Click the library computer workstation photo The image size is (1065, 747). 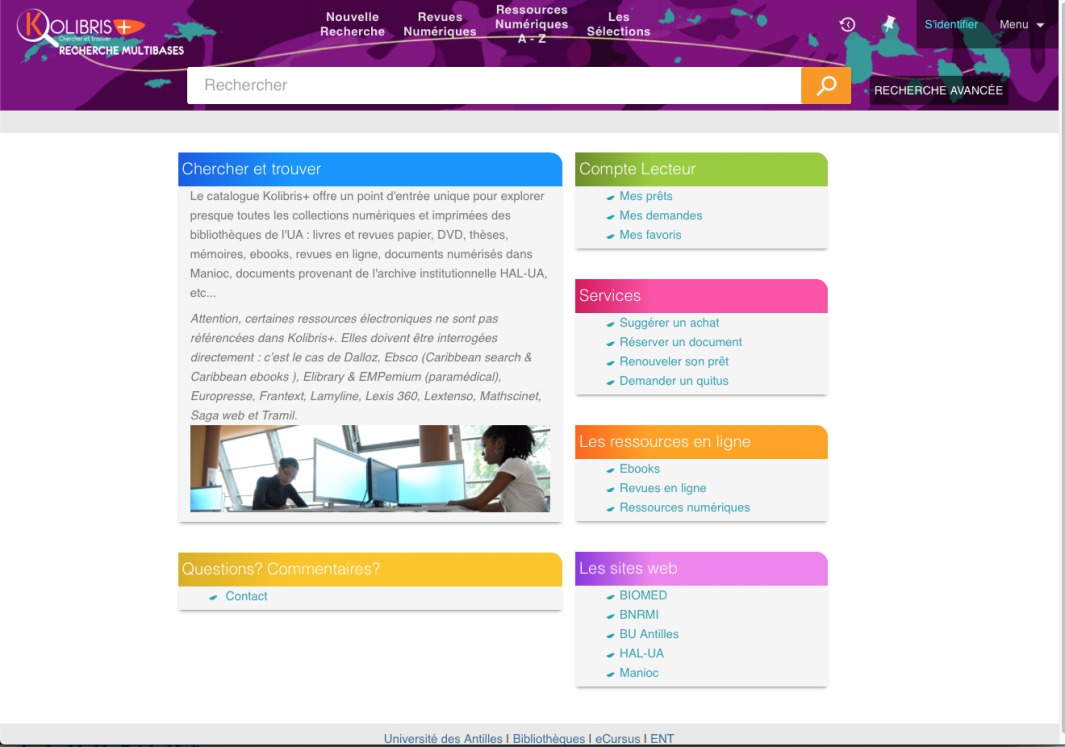point(370,469)
